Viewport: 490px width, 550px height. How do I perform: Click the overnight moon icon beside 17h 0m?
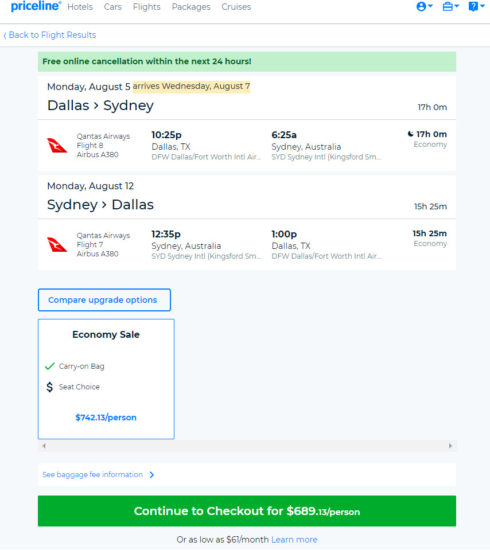410,134
